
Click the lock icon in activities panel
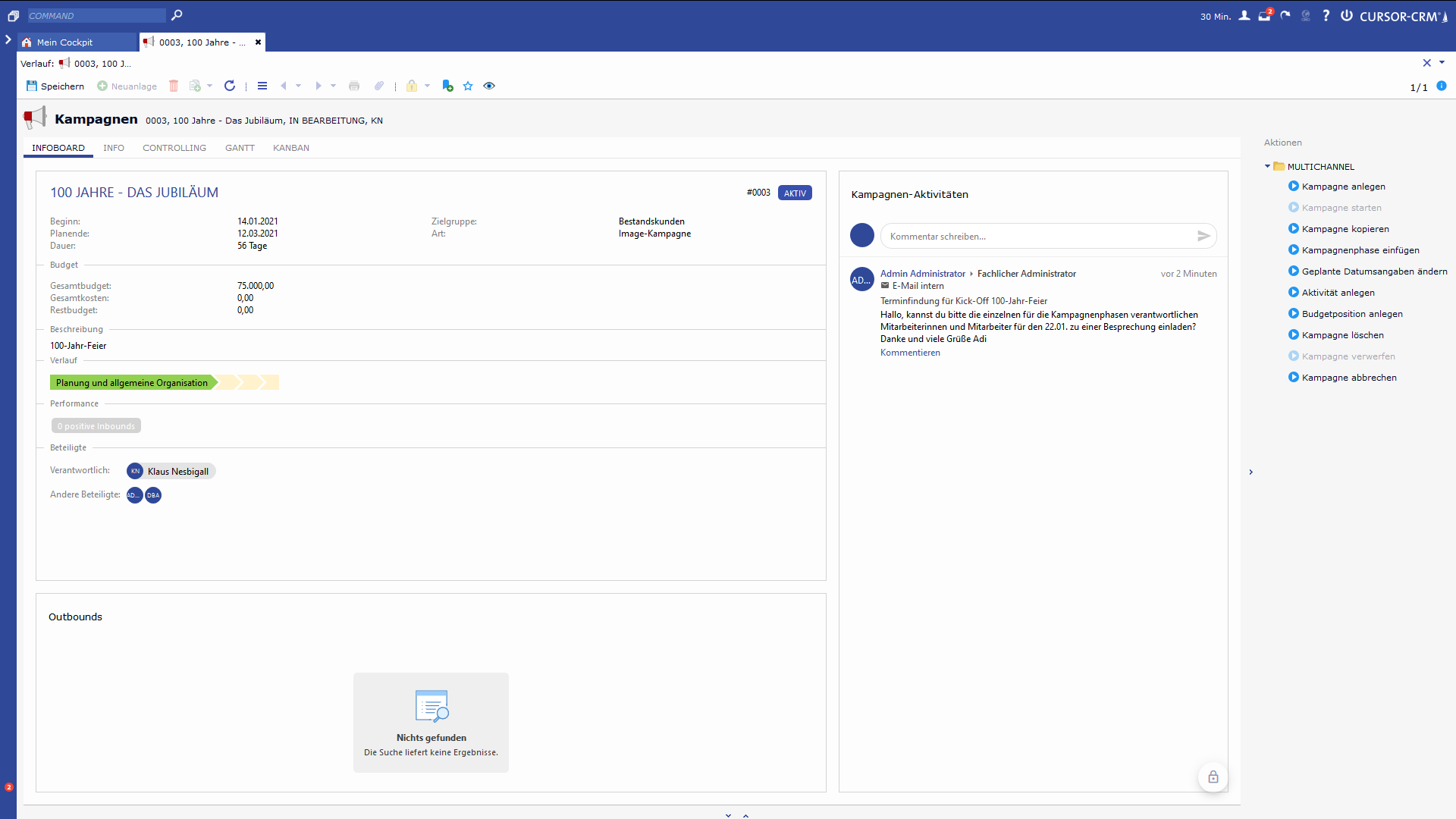(1213, 777)
